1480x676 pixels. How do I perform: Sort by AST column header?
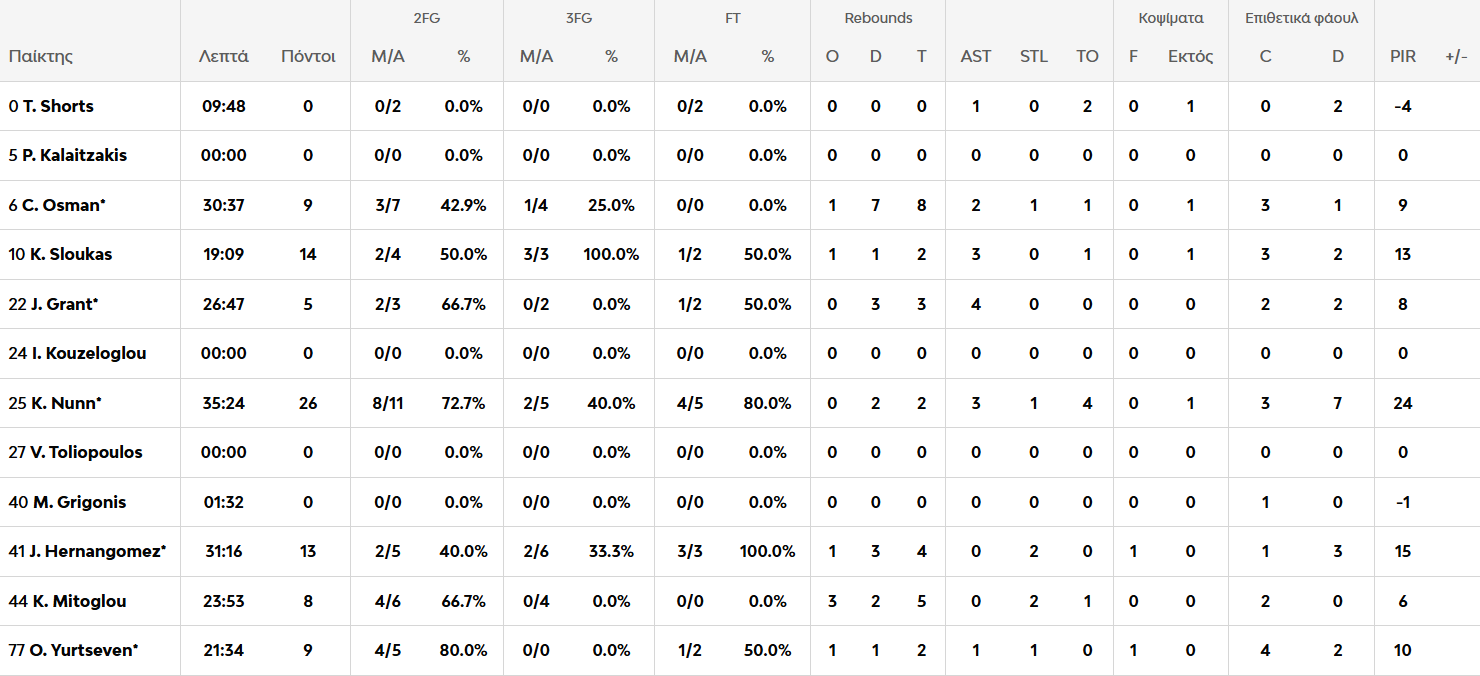click(976, 56)
